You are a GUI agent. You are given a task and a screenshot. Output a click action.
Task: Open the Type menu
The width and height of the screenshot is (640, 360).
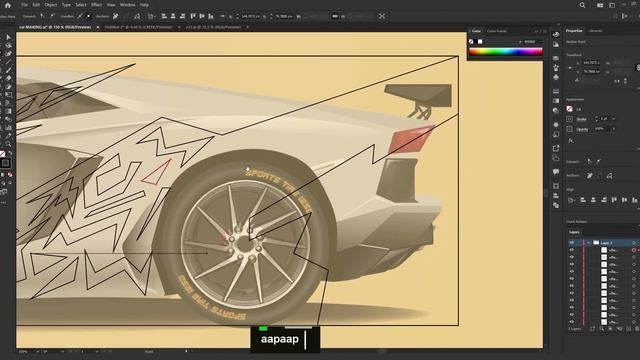click(x=67, y=5)
